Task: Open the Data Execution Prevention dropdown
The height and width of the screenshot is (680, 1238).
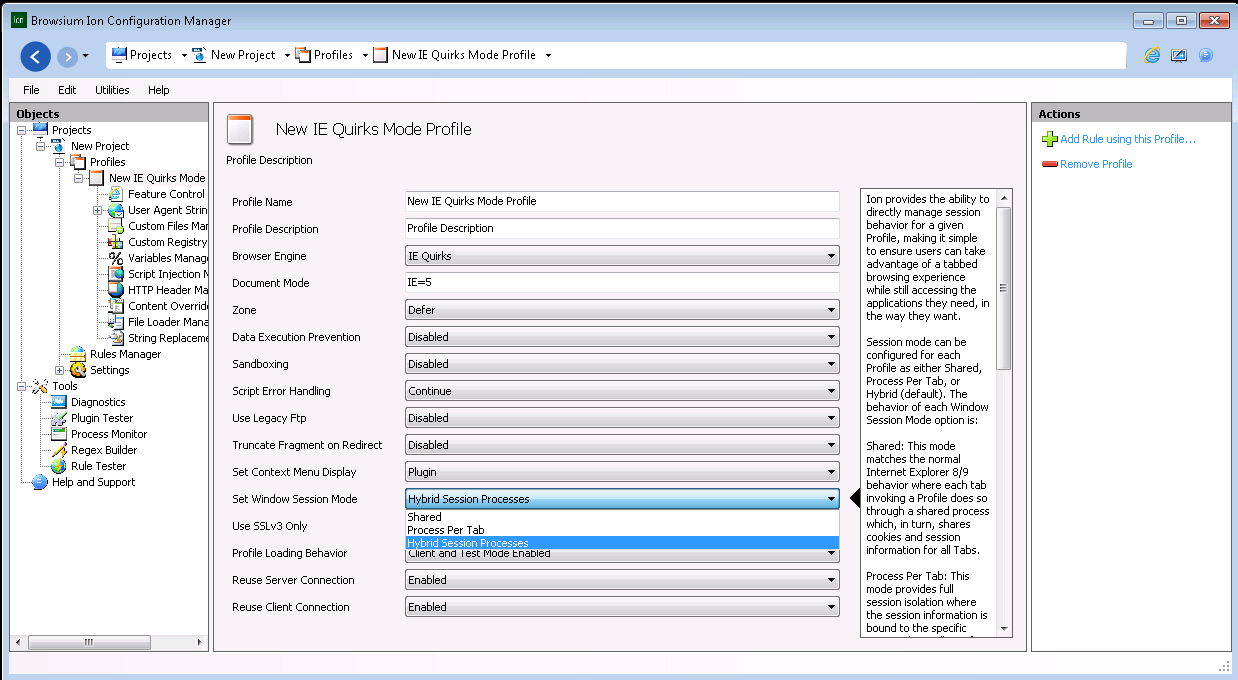Action: tap(622, 337)
